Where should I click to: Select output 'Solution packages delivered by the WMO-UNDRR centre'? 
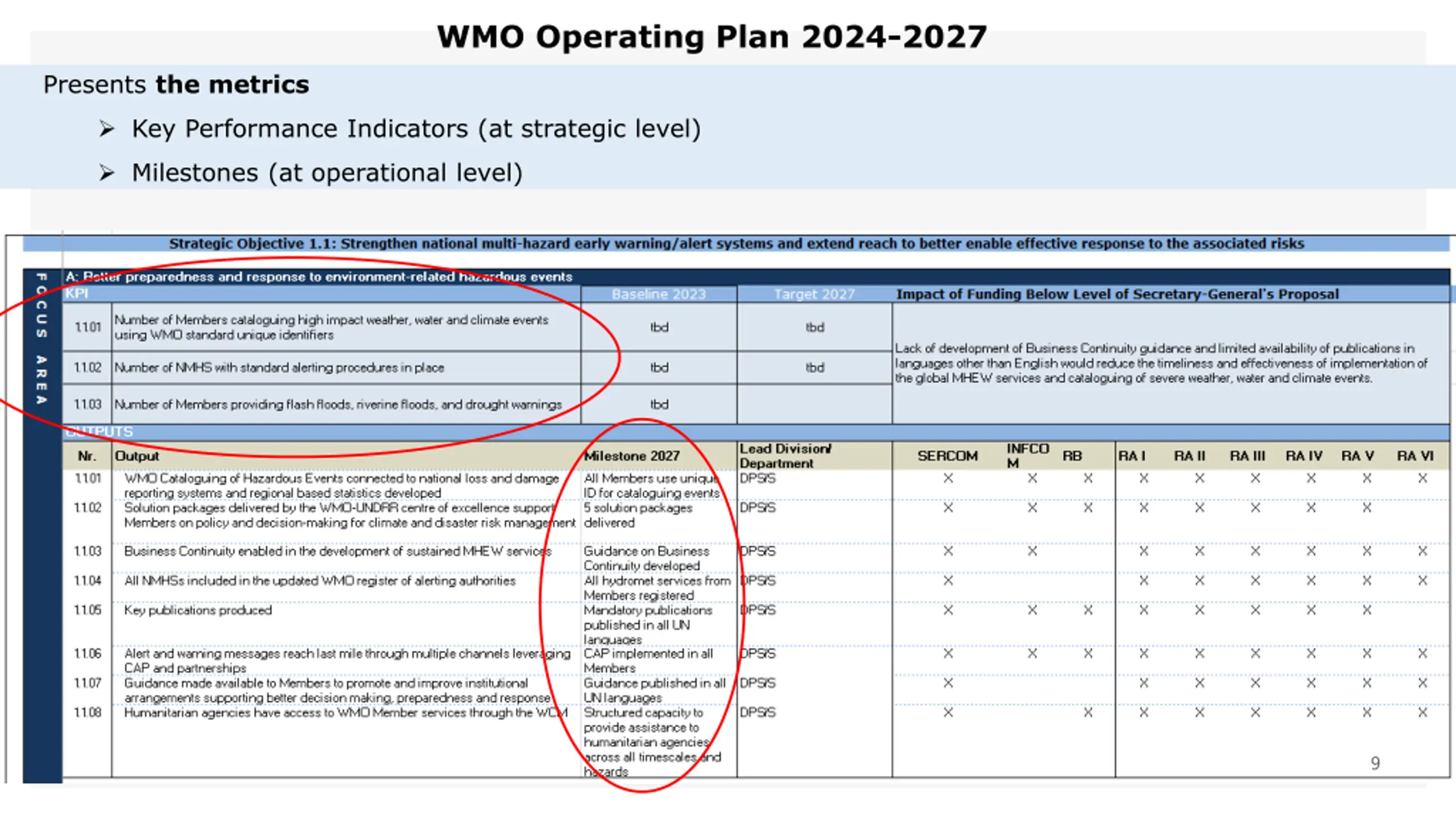point(350,515)
